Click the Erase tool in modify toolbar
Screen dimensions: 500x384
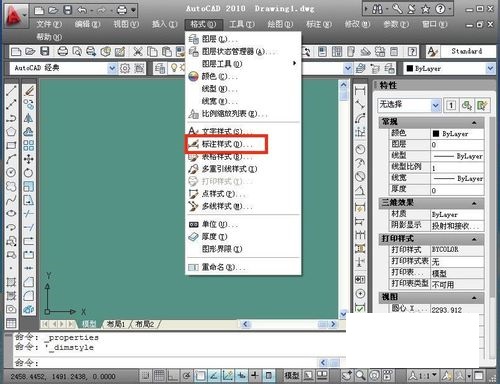pos(29,90)
